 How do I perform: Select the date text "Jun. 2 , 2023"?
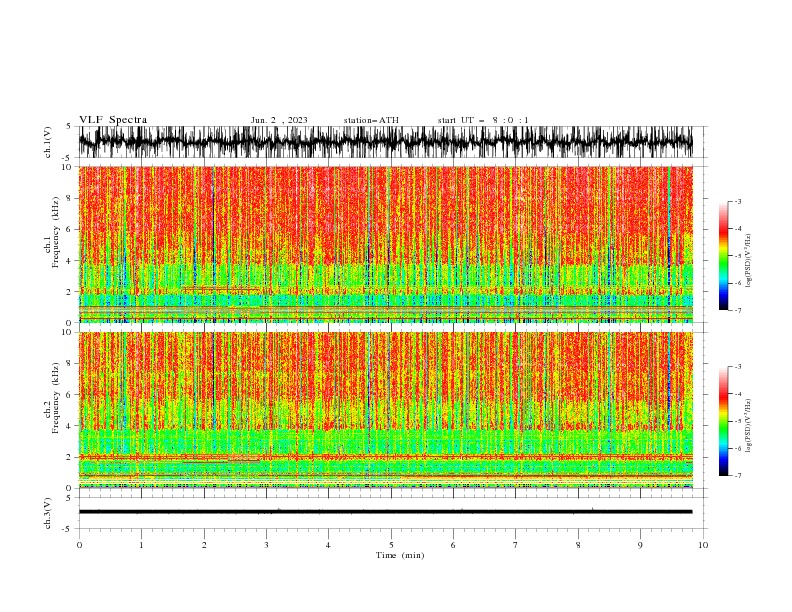(x=279, y=120)
